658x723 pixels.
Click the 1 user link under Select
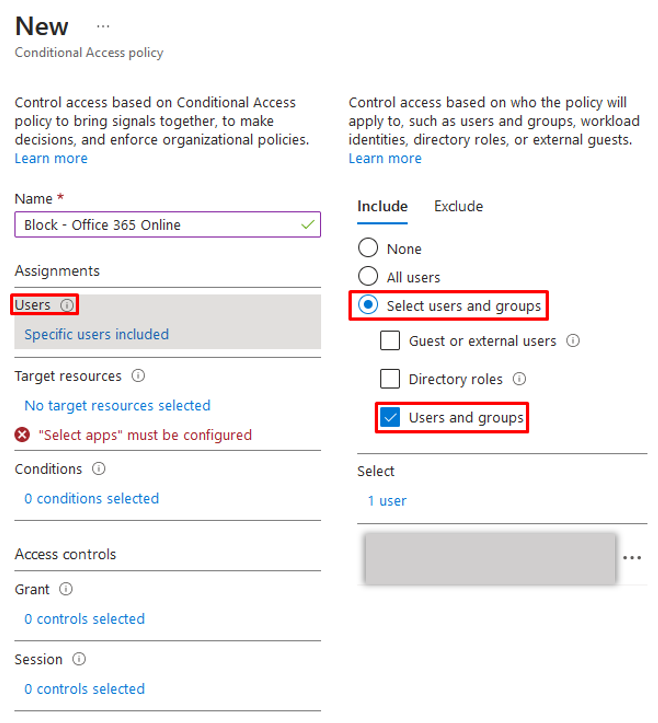tap(387, 501)
